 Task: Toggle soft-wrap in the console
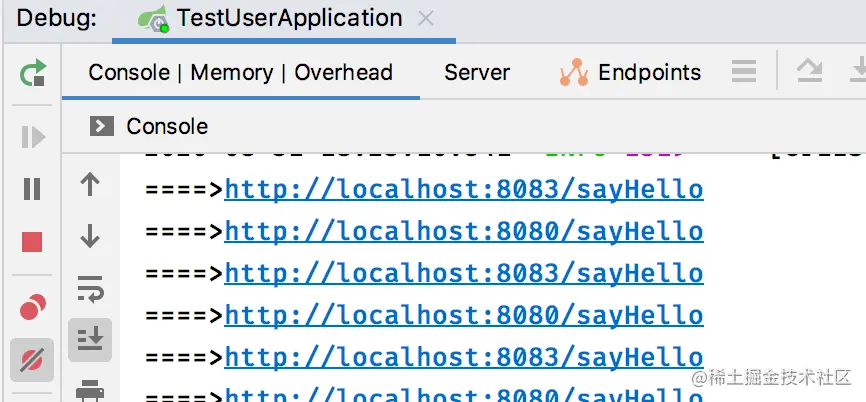pyautogui.click(x=90, y=289)
